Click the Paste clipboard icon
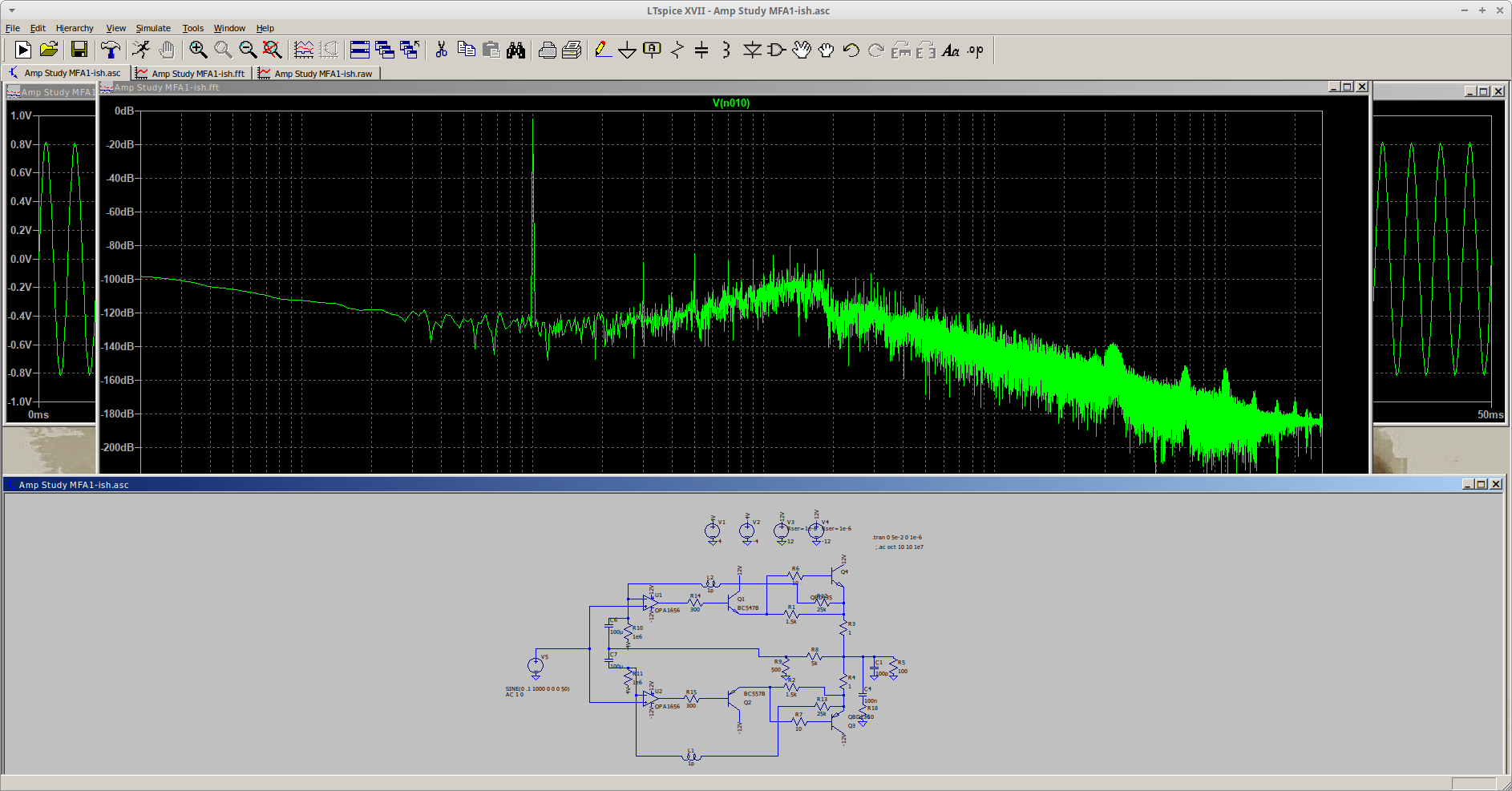This screenshot has width=1512, height=791. 491,50
